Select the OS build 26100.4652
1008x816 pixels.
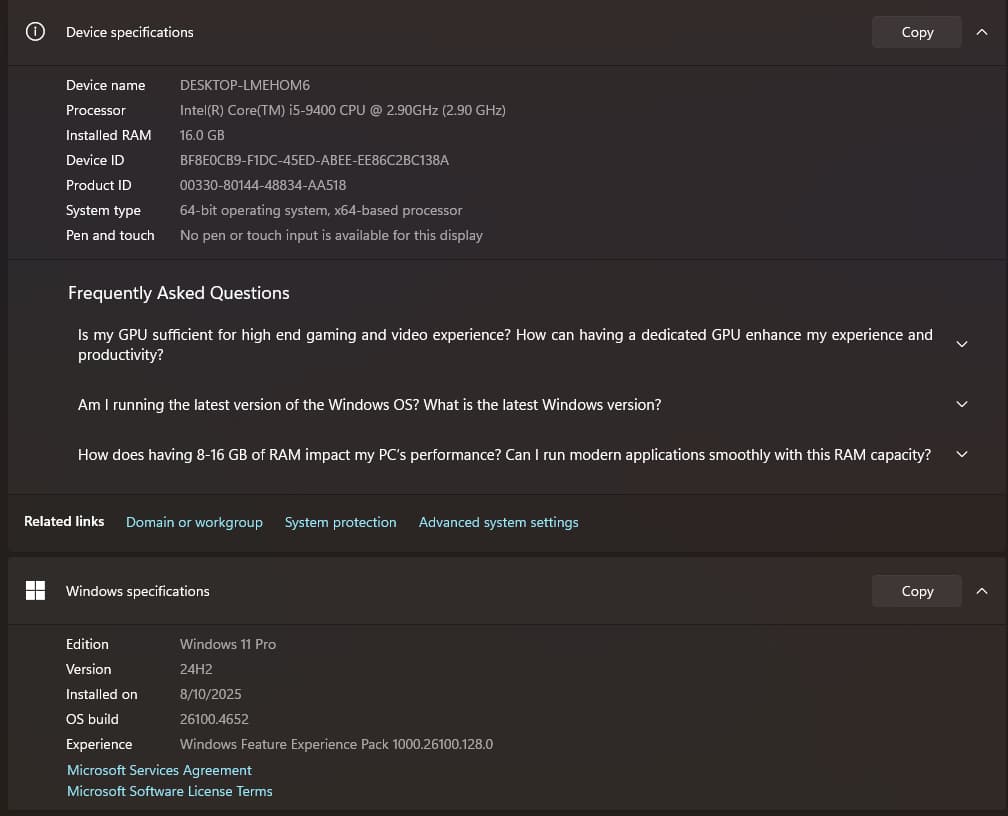click(214, 719)
